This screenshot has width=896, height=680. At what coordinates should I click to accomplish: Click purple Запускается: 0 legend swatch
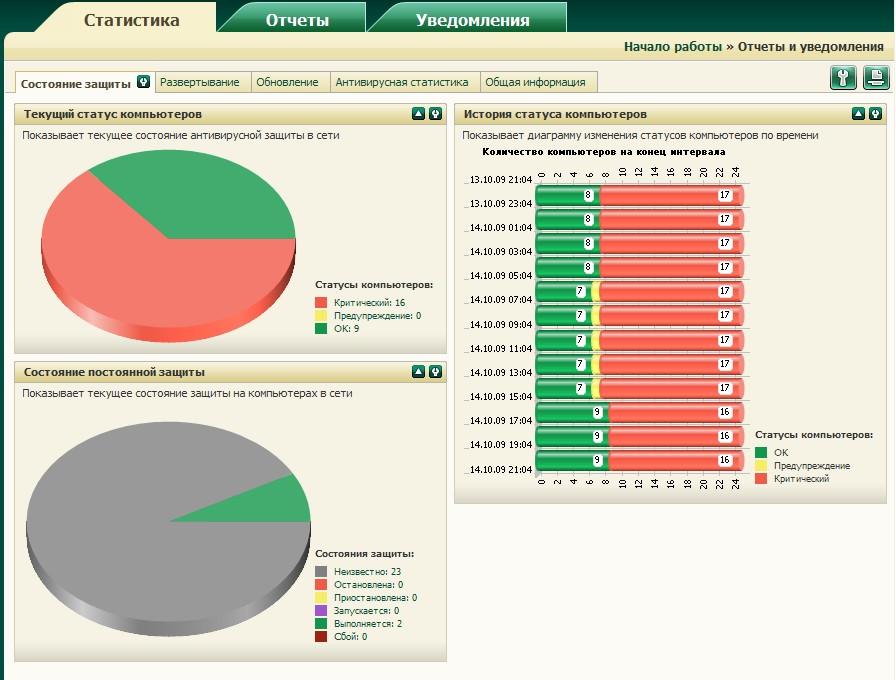tap(321, 611)
